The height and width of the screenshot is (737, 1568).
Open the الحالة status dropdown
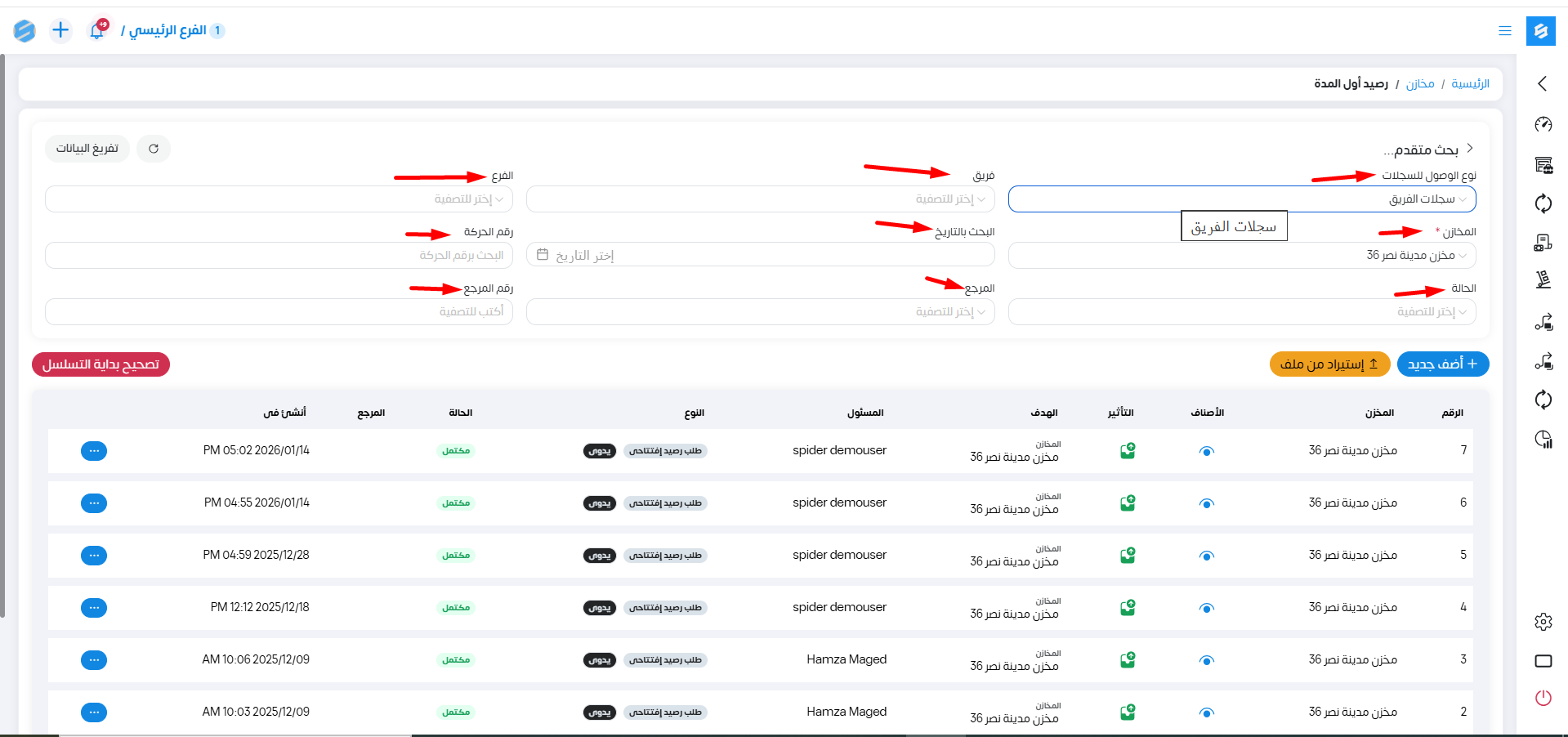[x=1241, y=312]
